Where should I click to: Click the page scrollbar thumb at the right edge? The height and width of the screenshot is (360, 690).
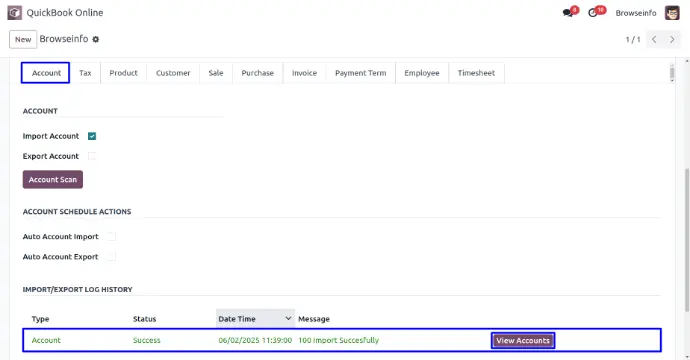click(x=687, y=240)
